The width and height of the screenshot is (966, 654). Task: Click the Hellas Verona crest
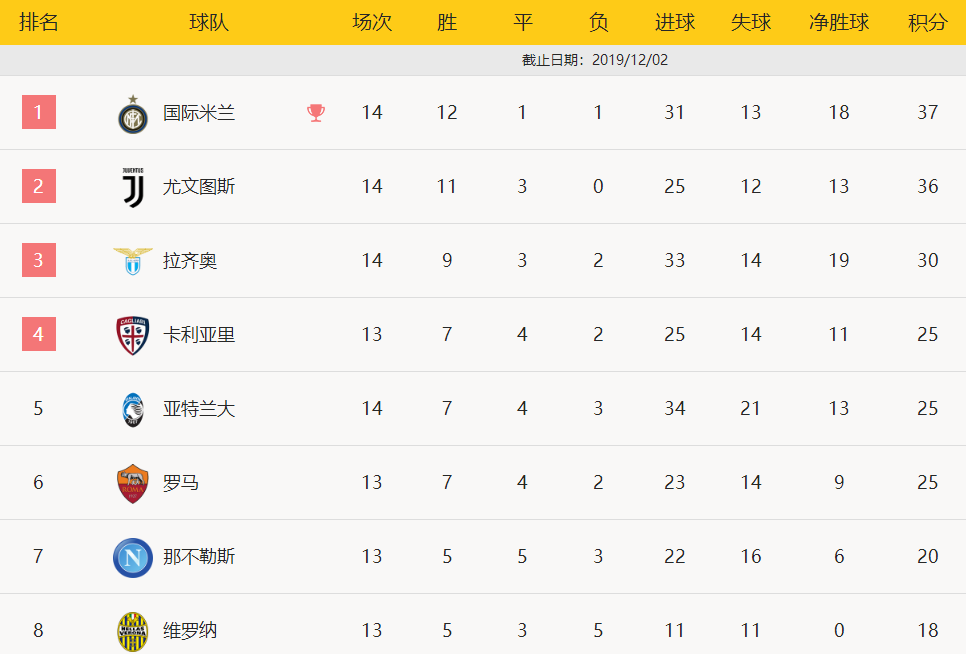click(x=132, y=632)
